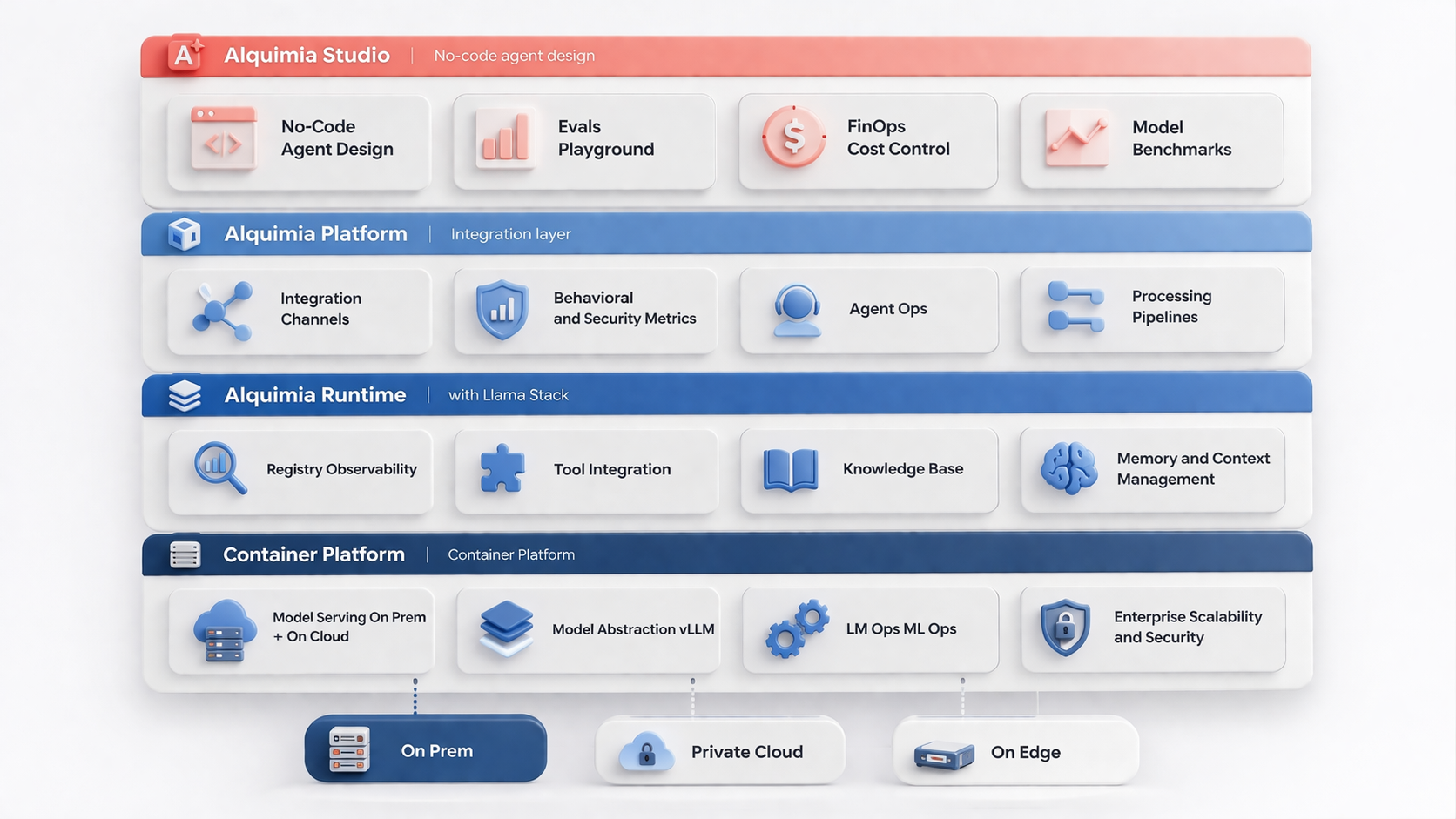The width and height of the screenshot is (1456, 819).
Task: Click the Enterprise Scalability lock shield icon
Action: 1065,628
